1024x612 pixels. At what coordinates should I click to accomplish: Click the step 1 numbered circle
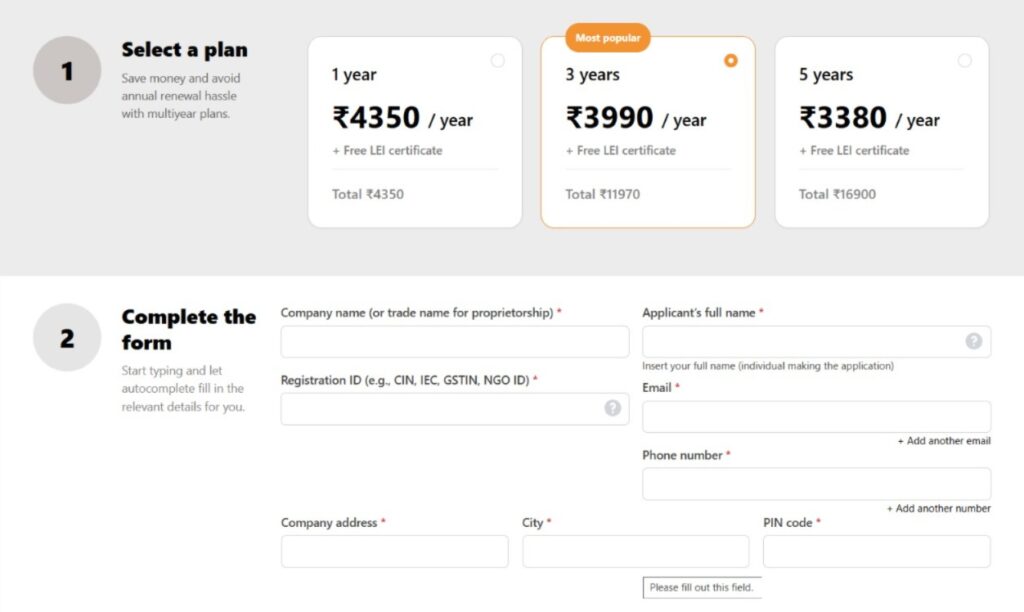pyautogui.click(x=66, y=71)
